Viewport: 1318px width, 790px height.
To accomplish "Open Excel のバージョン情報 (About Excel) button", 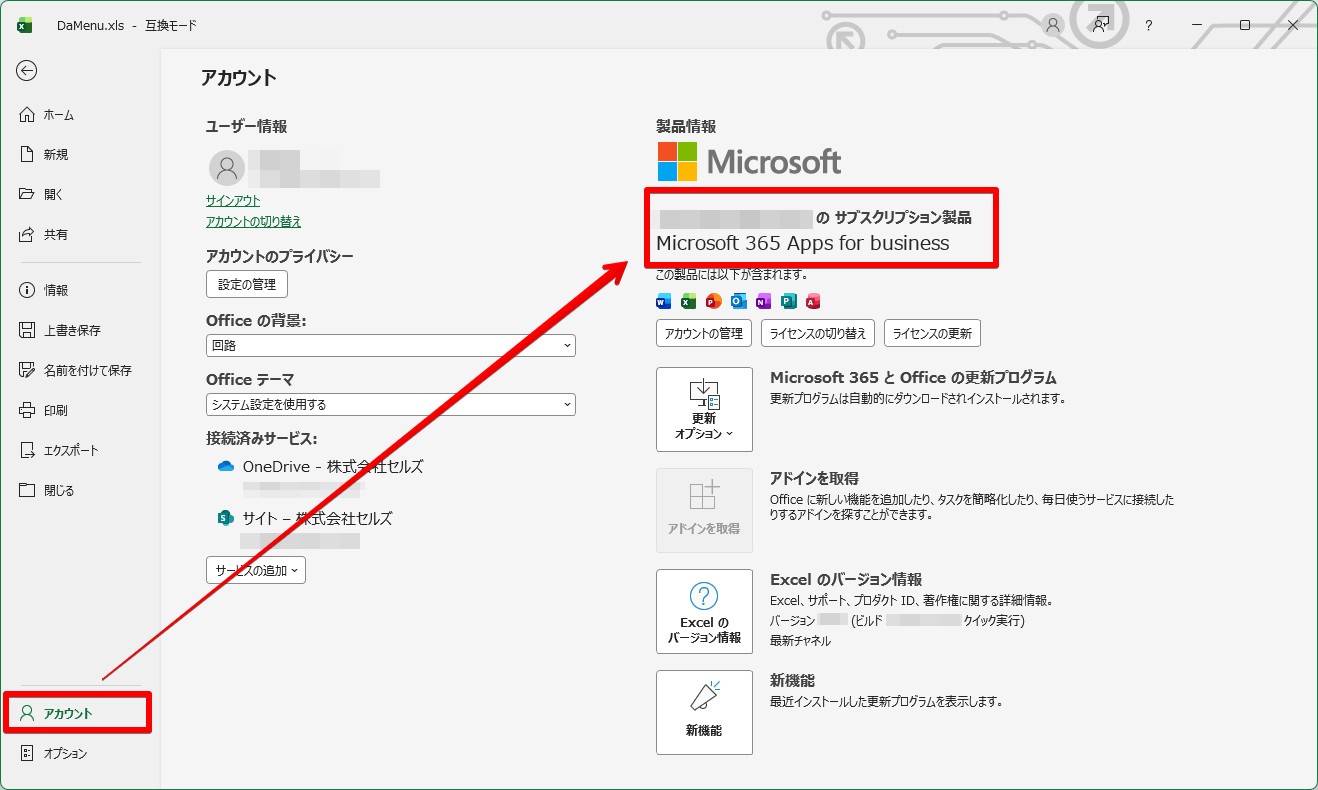I will click(704, 611).
